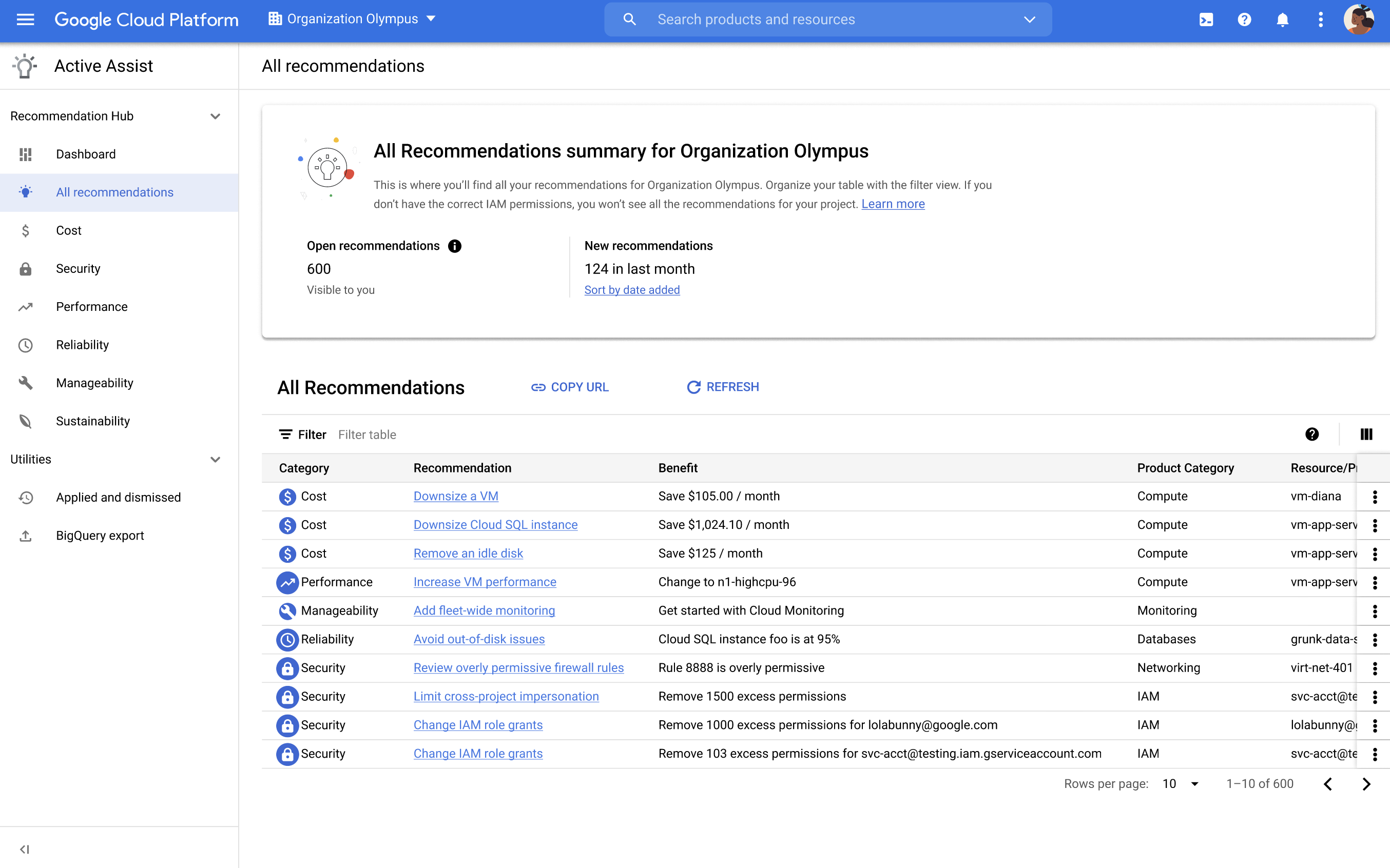Click the overflow menu for Downsize Cloud SQL
The height and width of the screenshot is (868, 1390).
click(1374, 525)
